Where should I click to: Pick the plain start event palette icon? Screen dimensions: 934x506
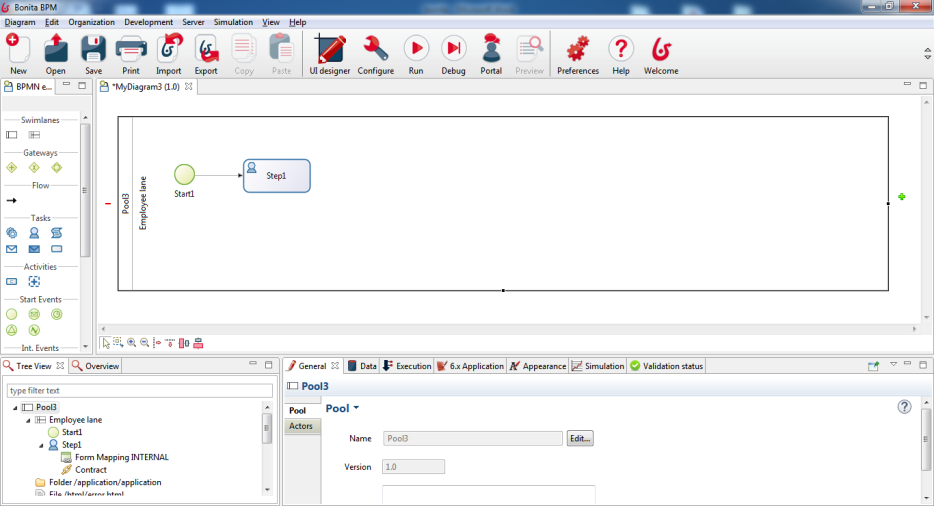click(x=11, y=314)
